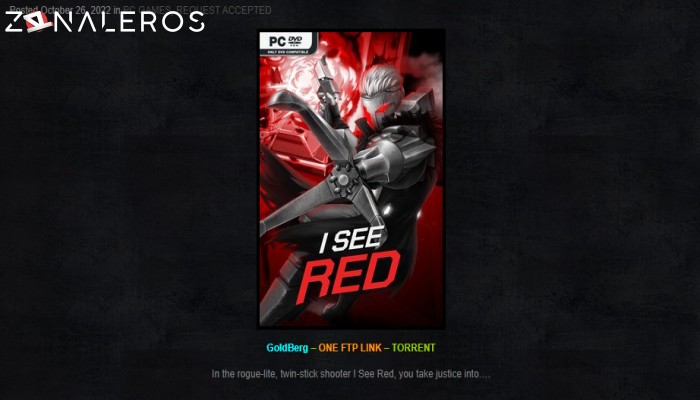Viewport: 700px width, 400px height.
Task: Select the ONE FTP LINK download option
Action: (x=350, y=348)
